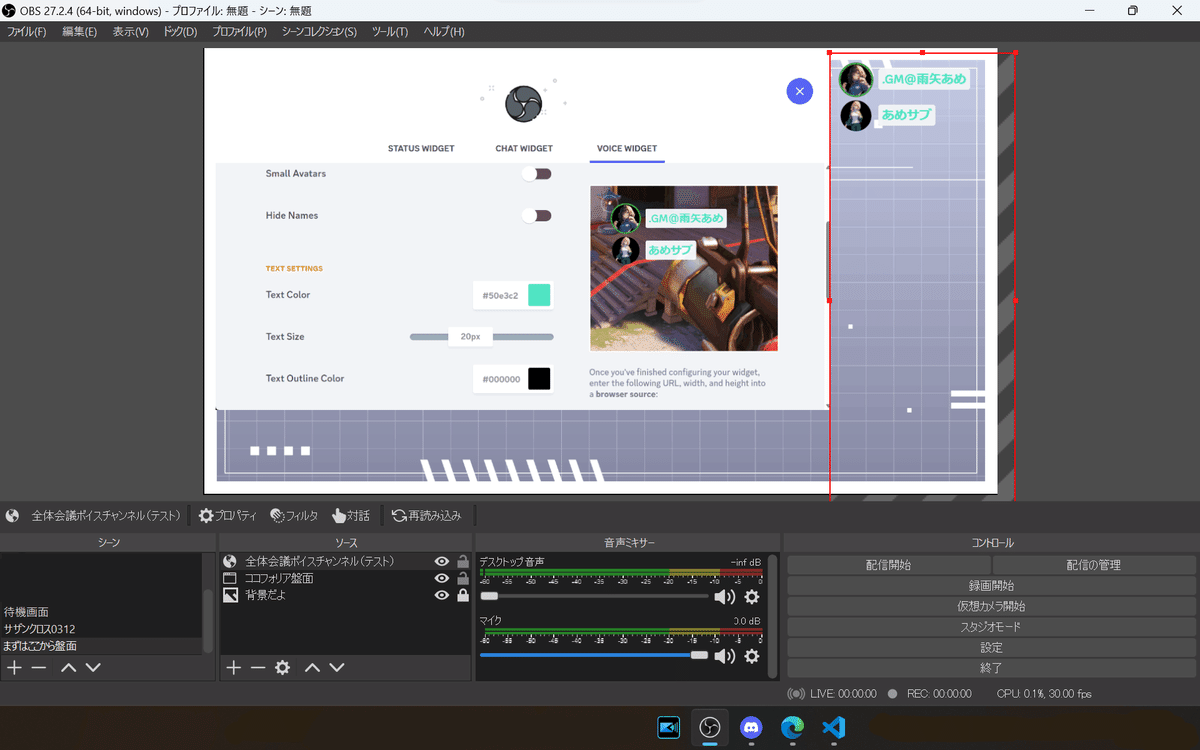This screenshot has height=750, width=1200.
Task: Open Visual Studio Code from the taskbar
Action: coord(833,727)
